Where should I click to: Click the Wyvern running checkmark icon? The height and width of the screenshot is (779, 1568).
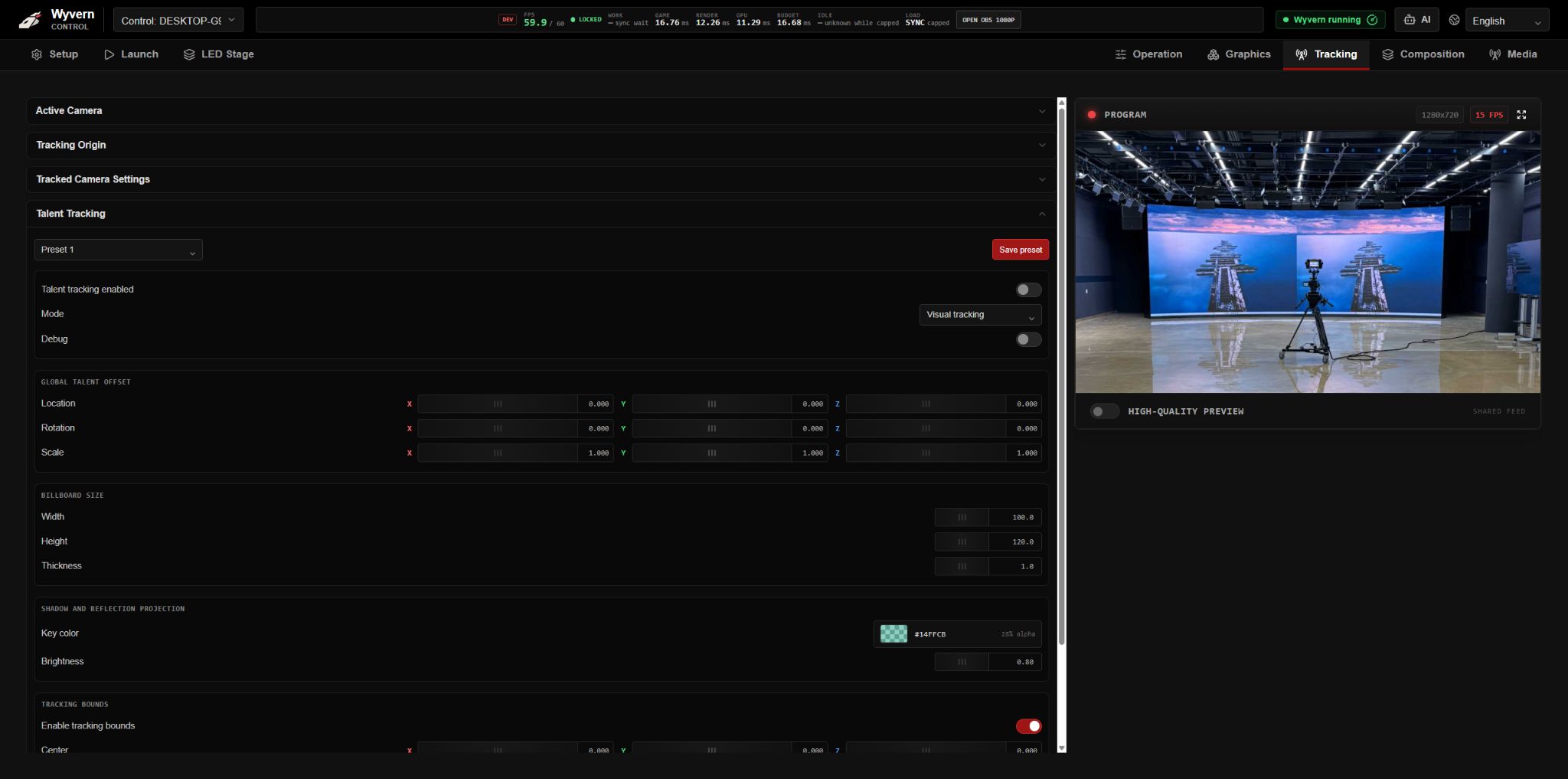pos(1372,20)
